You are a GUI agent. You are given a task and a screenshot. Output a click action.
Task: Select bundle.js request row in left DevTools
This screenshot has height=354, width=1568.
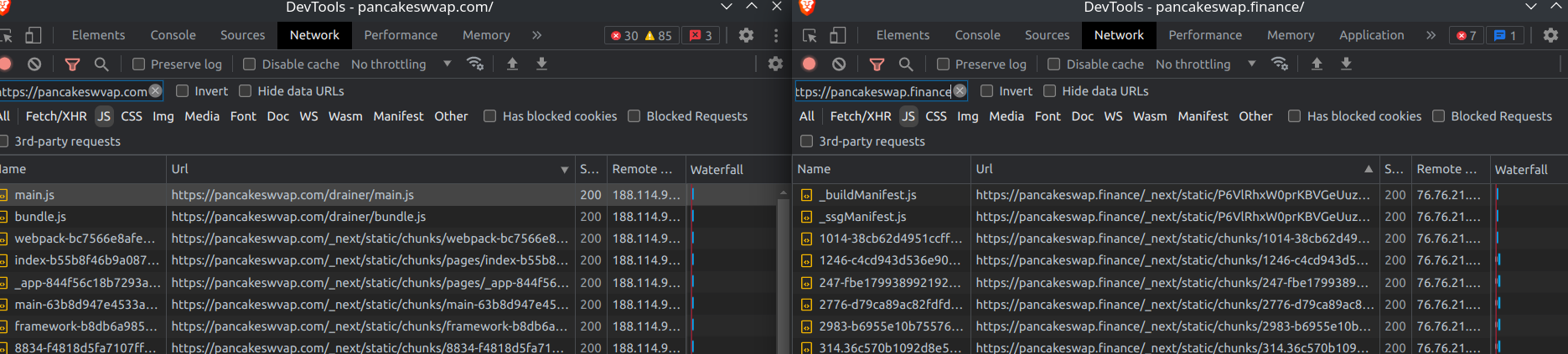(x=390, y=216)
